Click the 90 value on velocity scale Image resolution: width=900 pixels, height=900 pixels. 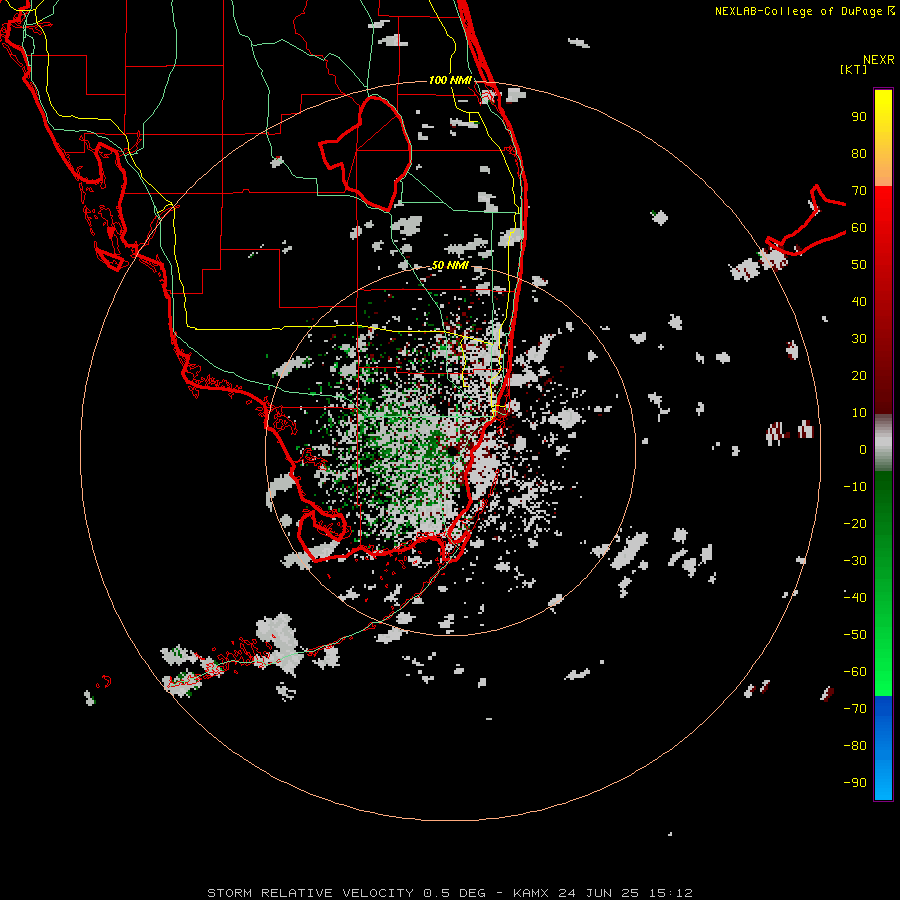[x=859, y=117]
